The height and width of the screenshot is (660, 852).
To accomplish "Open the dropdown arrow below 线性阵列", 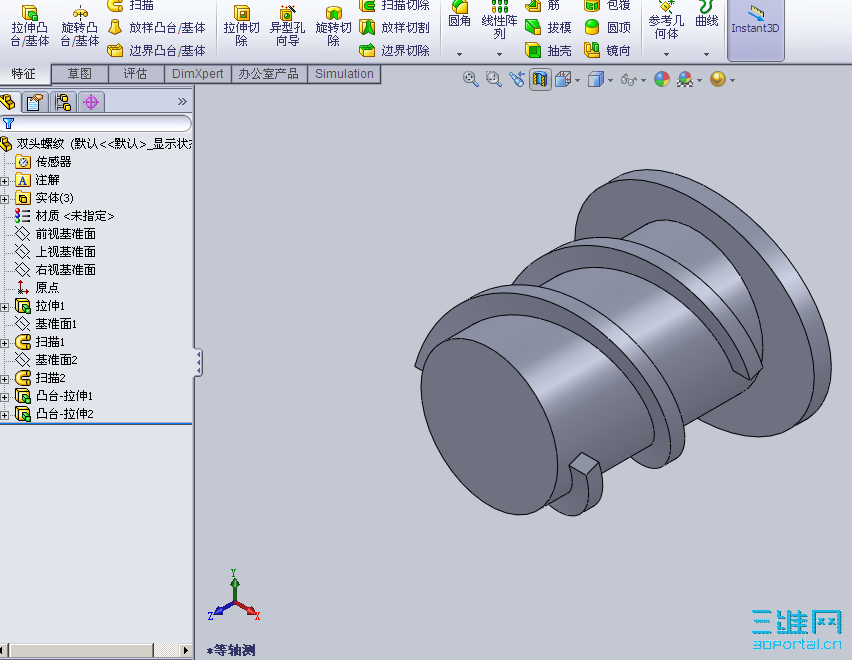I will (x=499, y=54).
